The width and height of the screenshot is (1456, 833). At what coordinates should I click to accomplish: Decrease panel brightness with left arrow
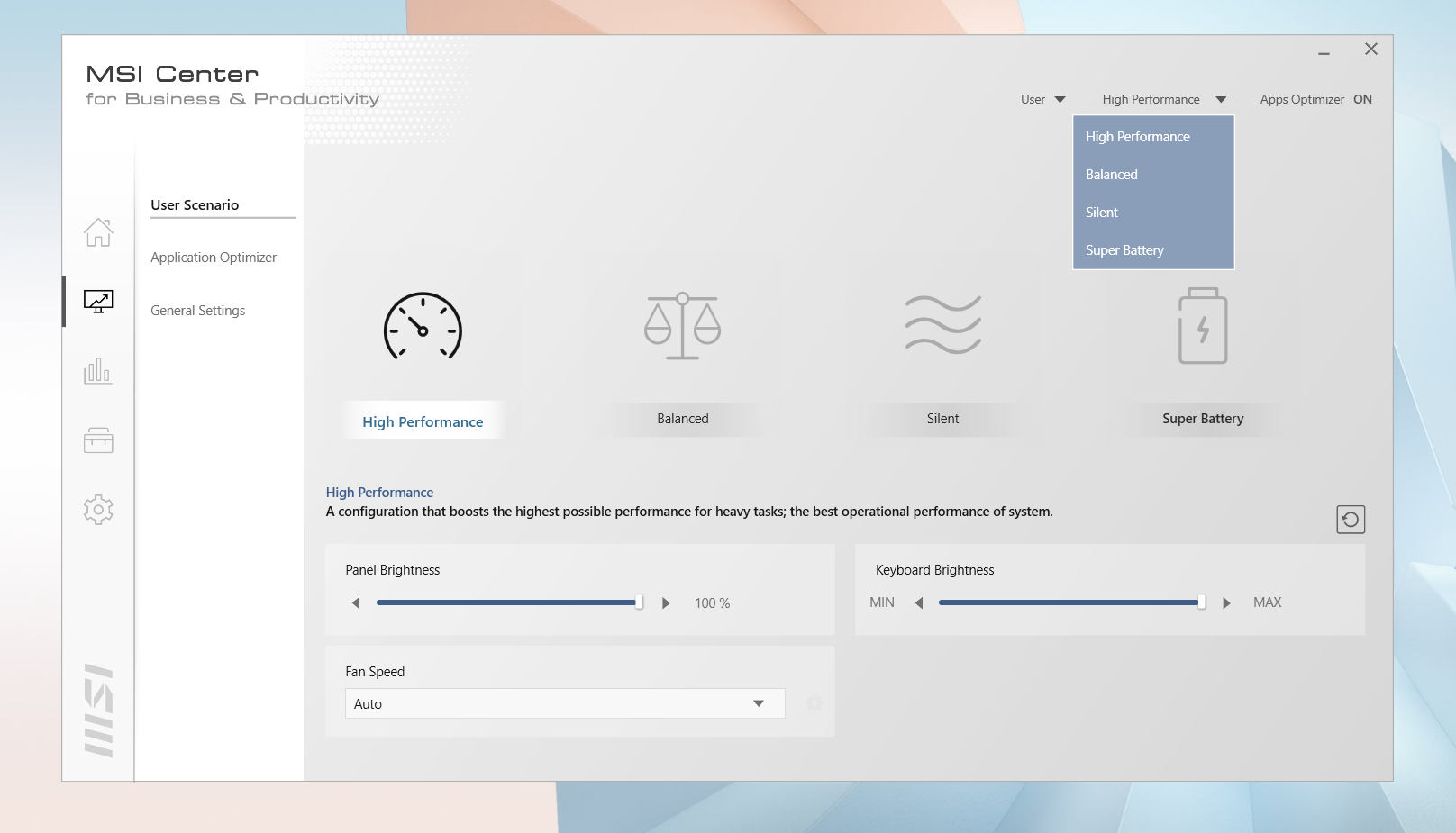(356, 603)
